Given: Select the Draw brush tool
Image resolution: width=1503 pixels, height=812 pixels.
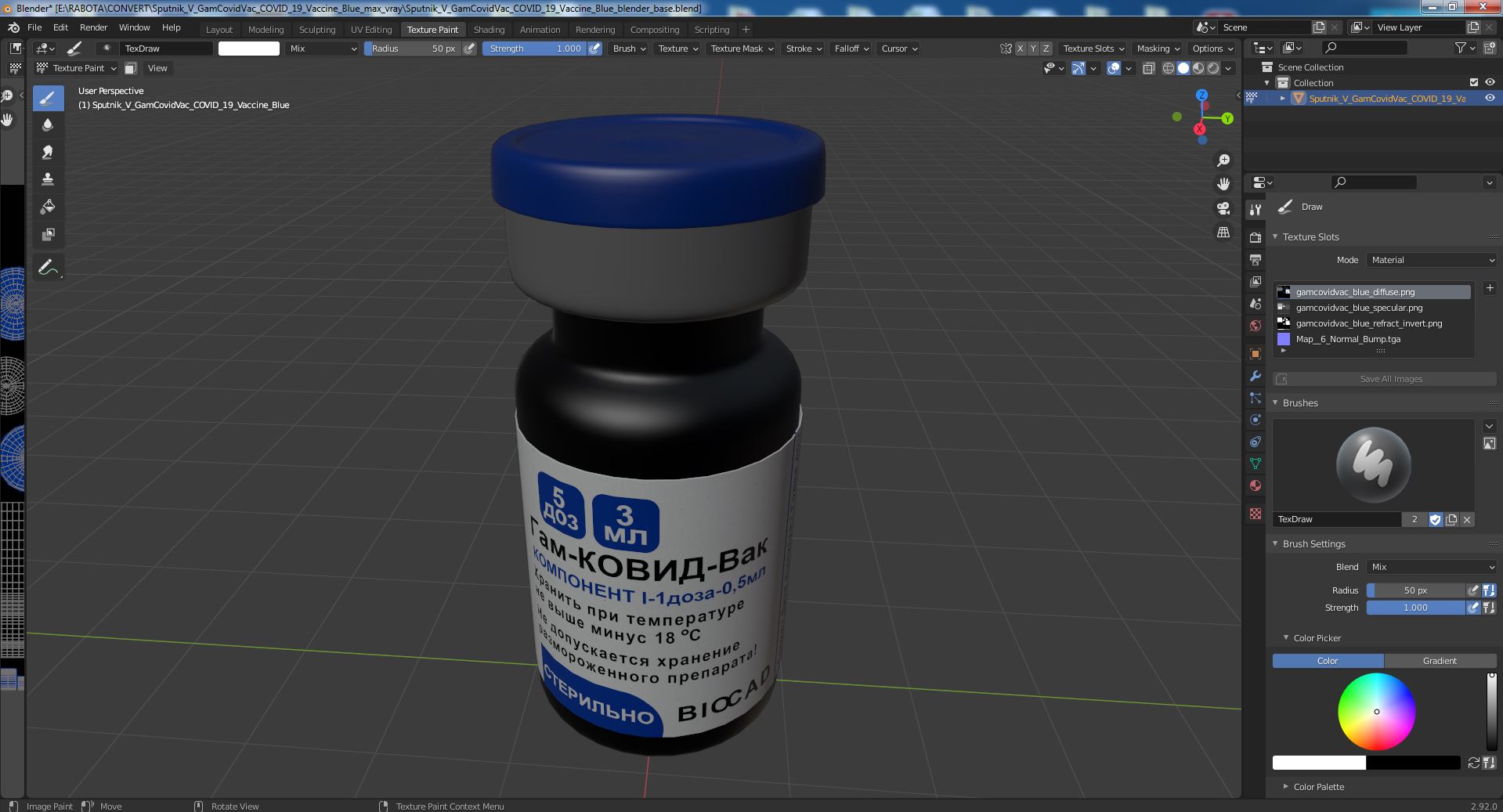Looking at the screenshot, I should coord(48,98).
